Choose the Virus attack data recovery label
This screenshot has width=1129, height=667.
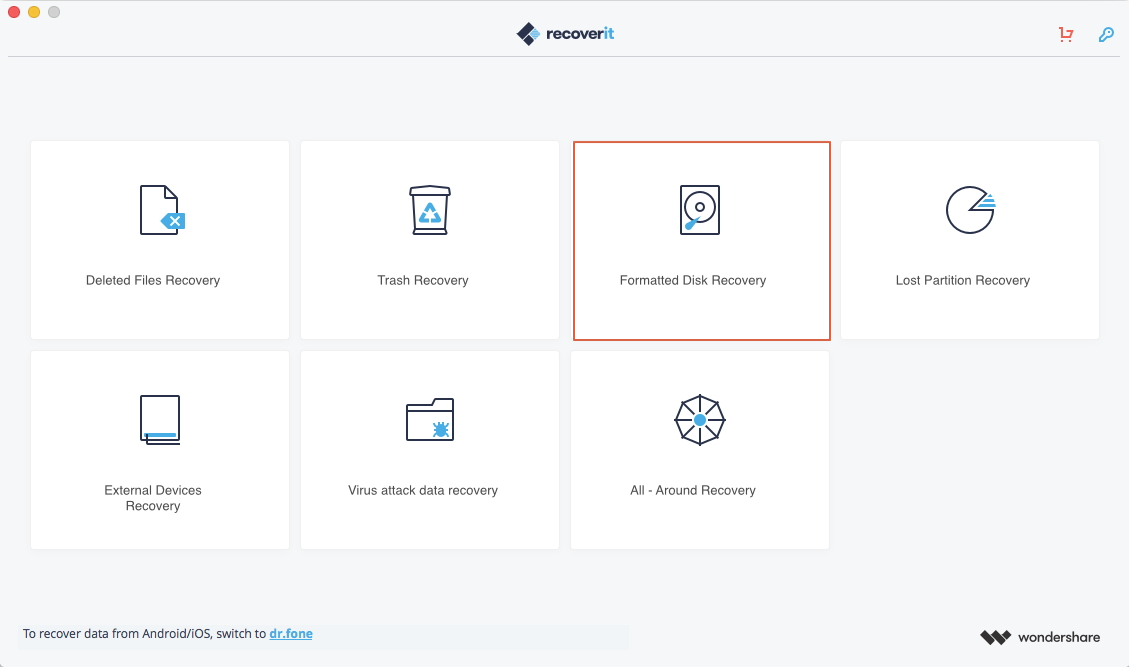[423, 491]
